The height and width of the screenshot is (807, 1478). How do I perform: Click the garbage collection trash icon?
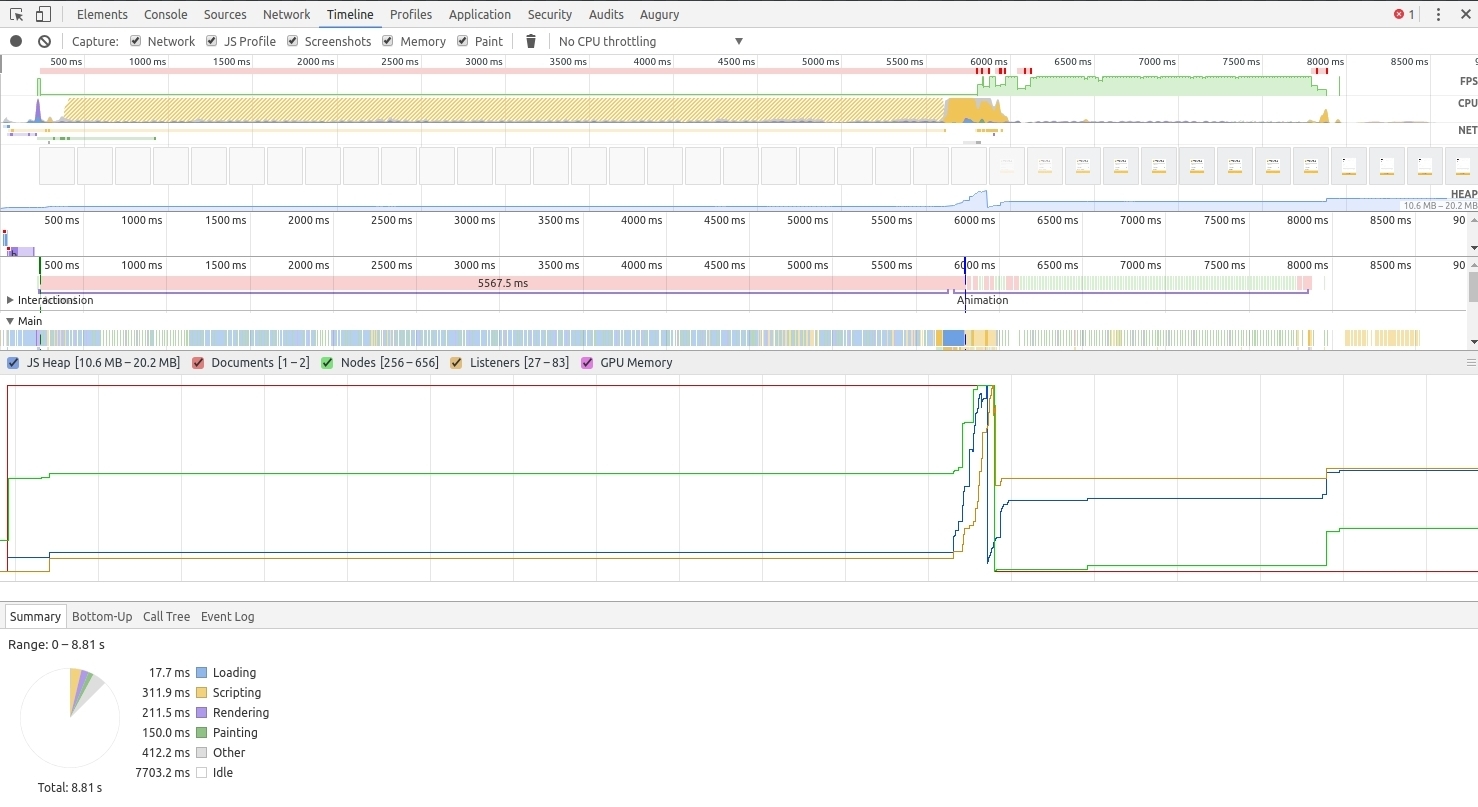[531, 41]
